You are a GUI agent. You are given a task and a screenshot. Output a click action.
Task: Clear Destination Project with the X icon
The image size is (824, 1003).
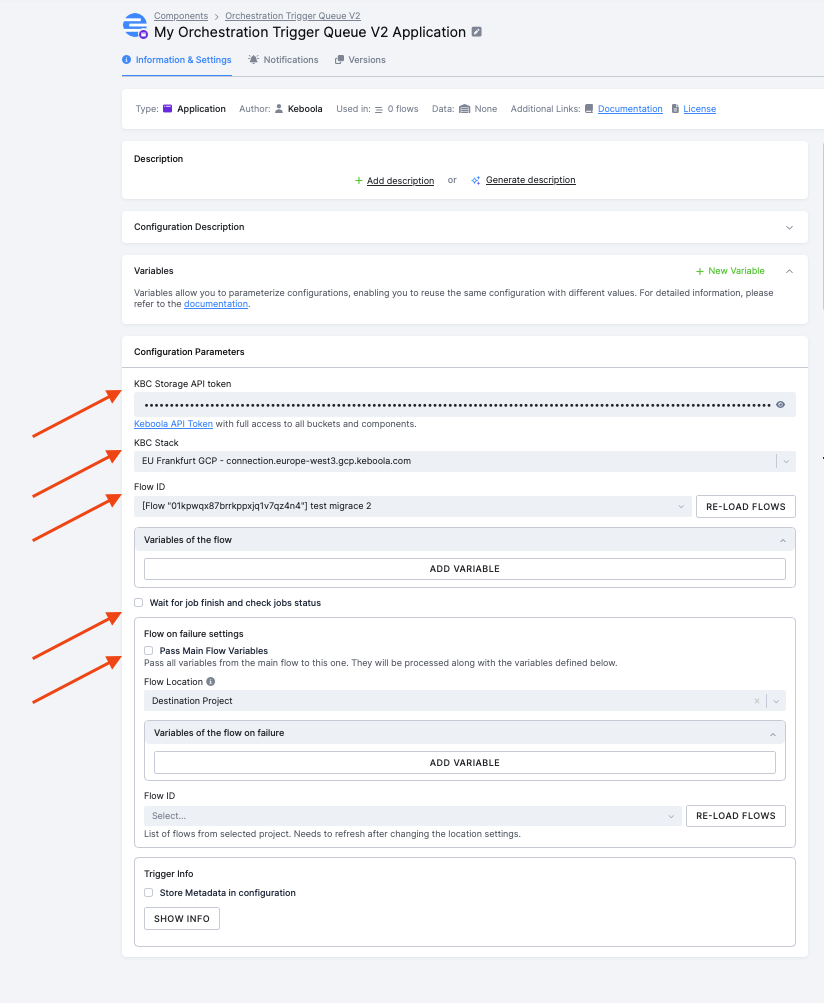tap(757, 701)
